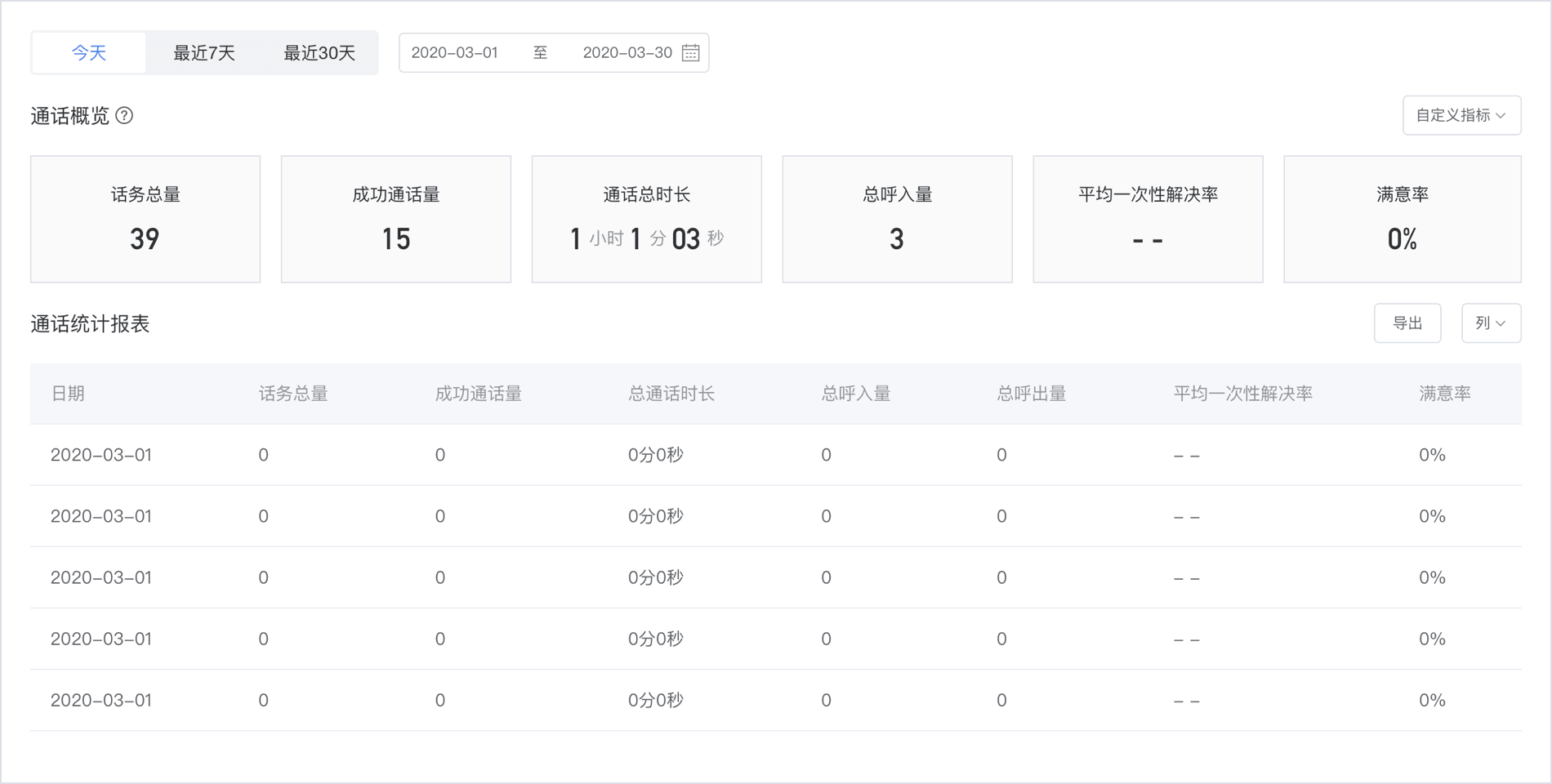Image resolution: width=1552 pixels, height=784 pixels.
Task: Select the 总呼入量 overview card
Action: (x=897, y=219)
